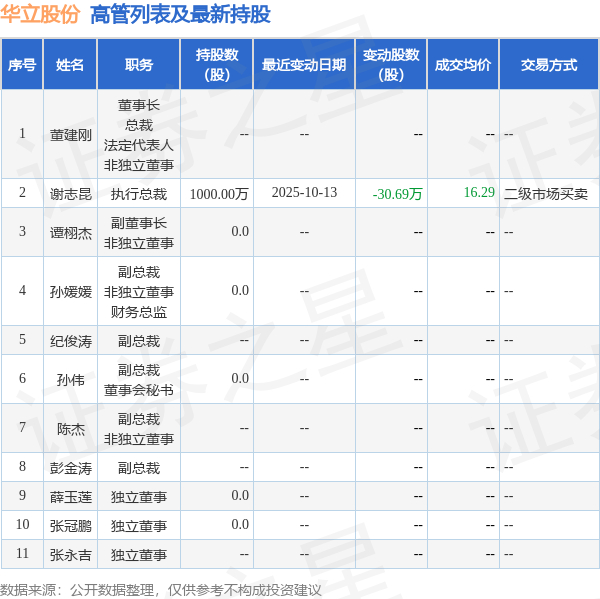
Task: Click the row number 10
Action: [23, 524]
